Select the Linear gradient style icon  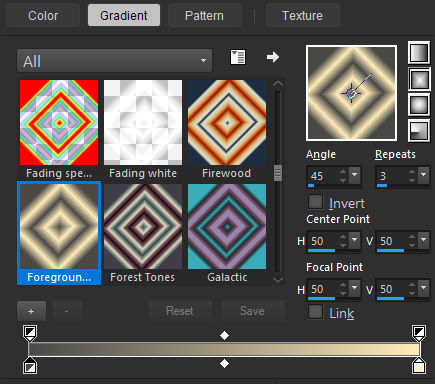tap(419, 52)
